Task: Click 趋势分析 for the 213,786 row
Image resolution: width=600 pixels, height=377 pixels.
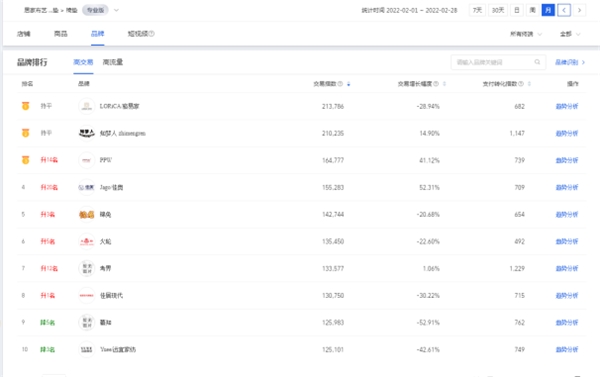Action: click(x=567, y=106)
